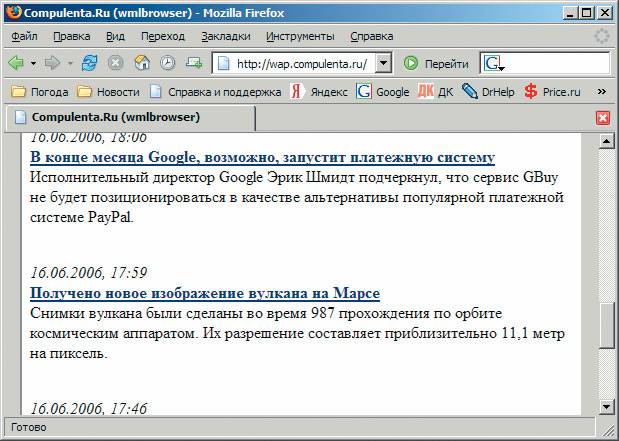Open the Back button history dropdown arrow
Viewport: 619px width, 441px height.
point(34,63)
